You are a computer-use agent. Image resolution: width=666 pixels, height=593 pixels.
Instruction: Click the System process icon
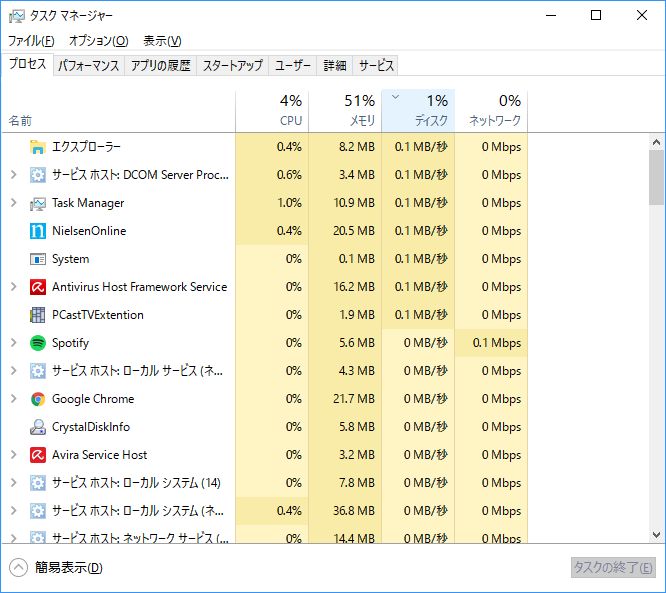tap(38, 259)
